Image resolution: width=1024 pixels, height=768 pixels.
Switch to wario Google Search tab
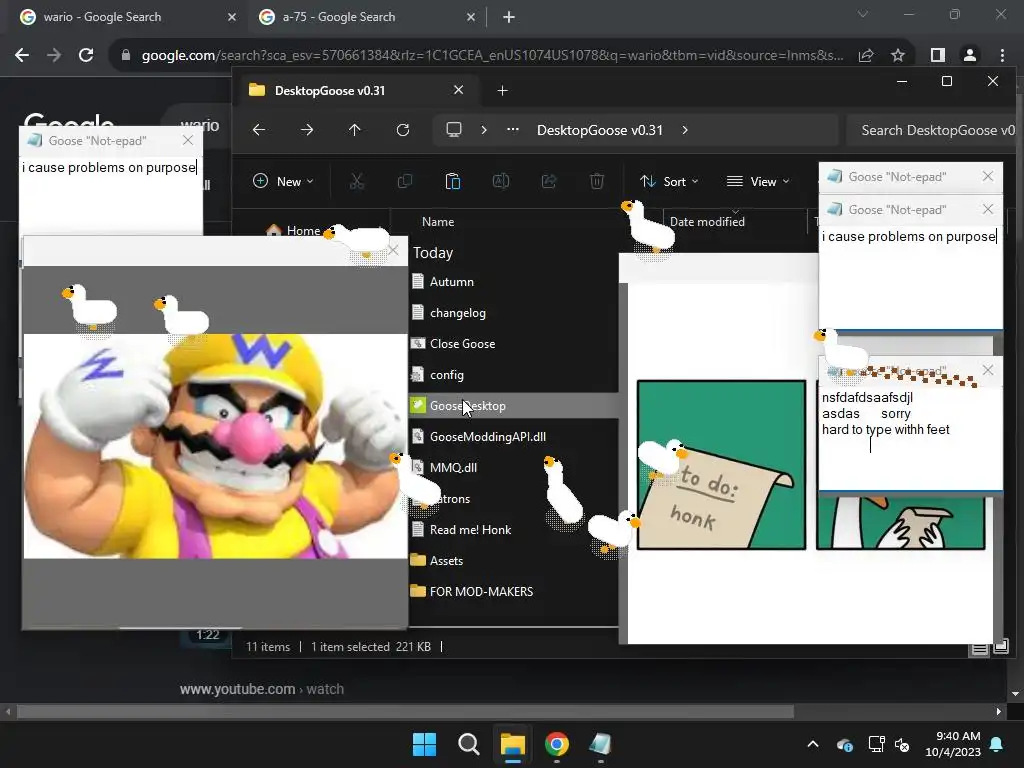click(x=103, y=17)
